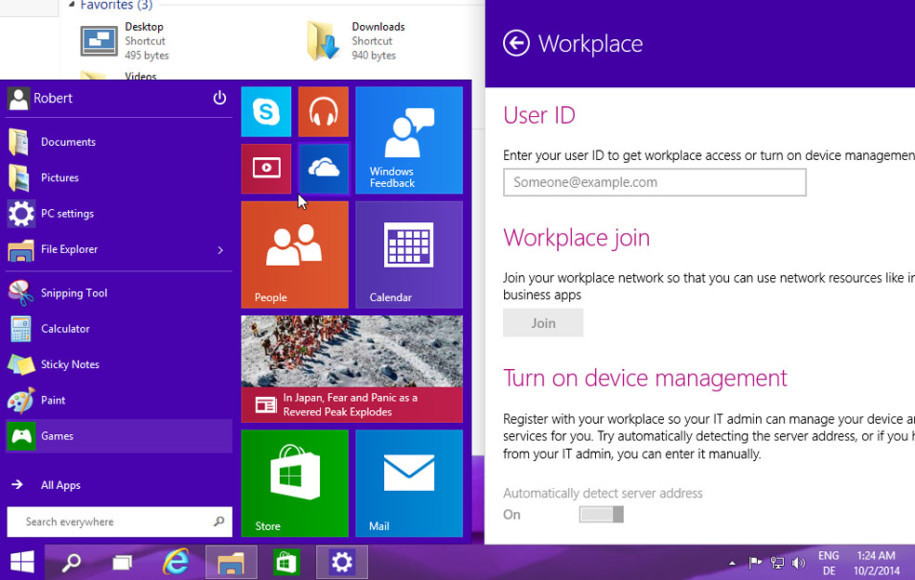Open Robert's user account picture

click(x=18, y=99)
